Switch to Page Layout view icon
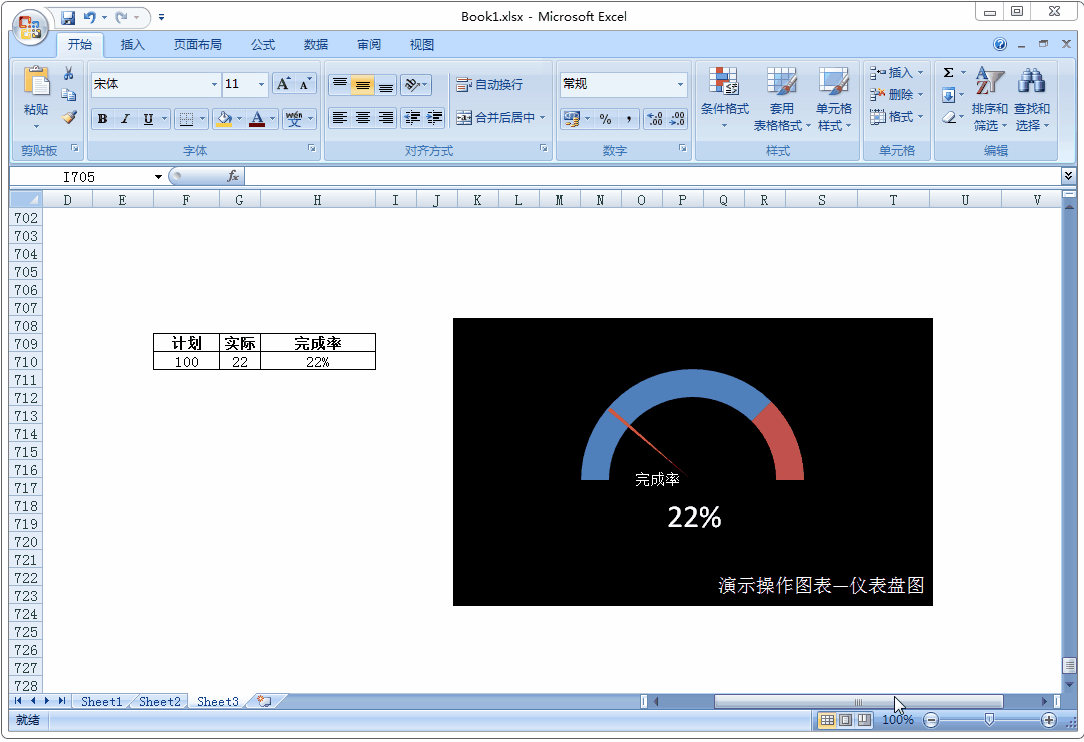Image resolution: width=1084 pixels, height=742 pixels. [845, 720]
